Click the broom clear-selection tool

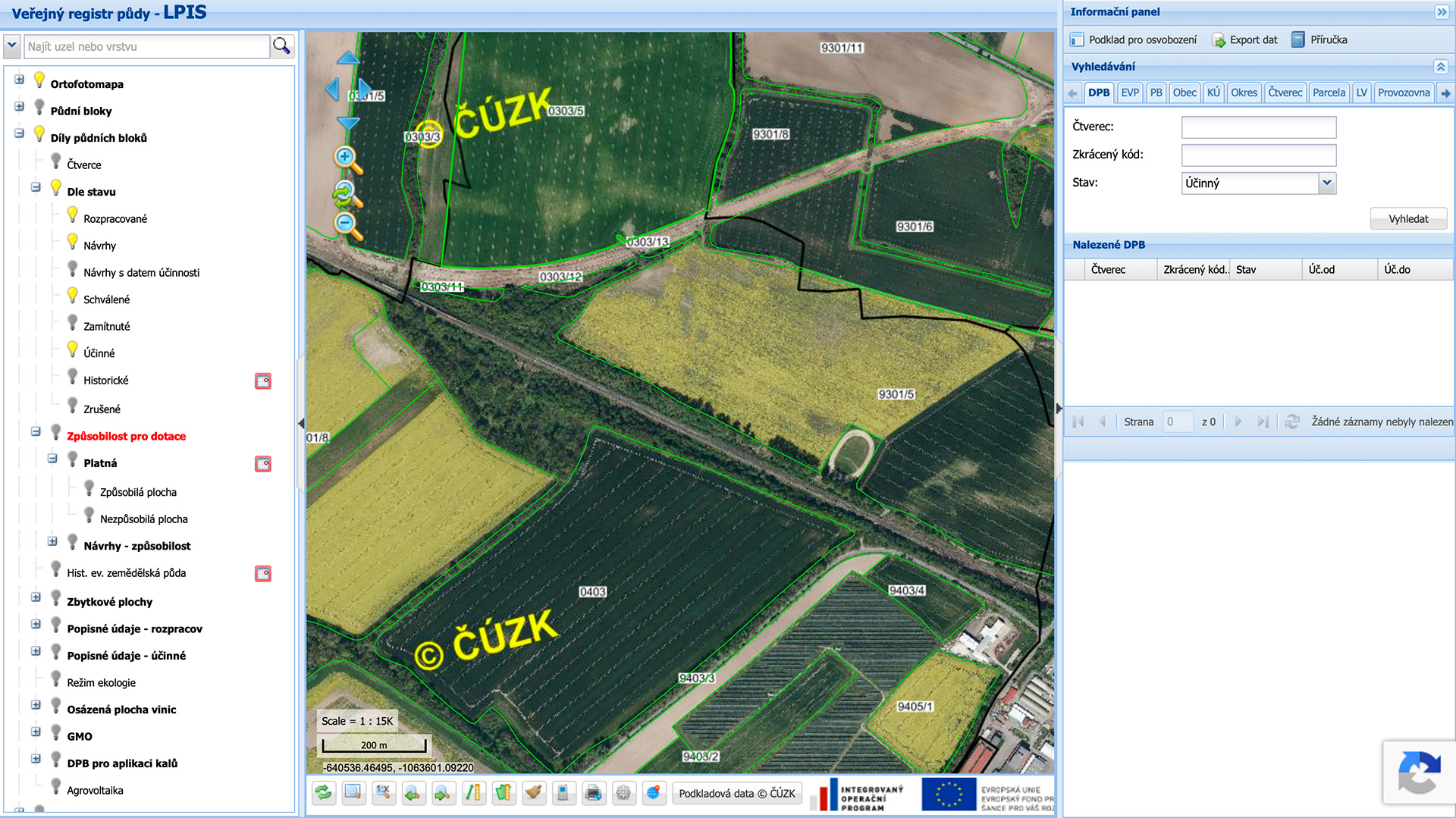click(x=534, y=793)
